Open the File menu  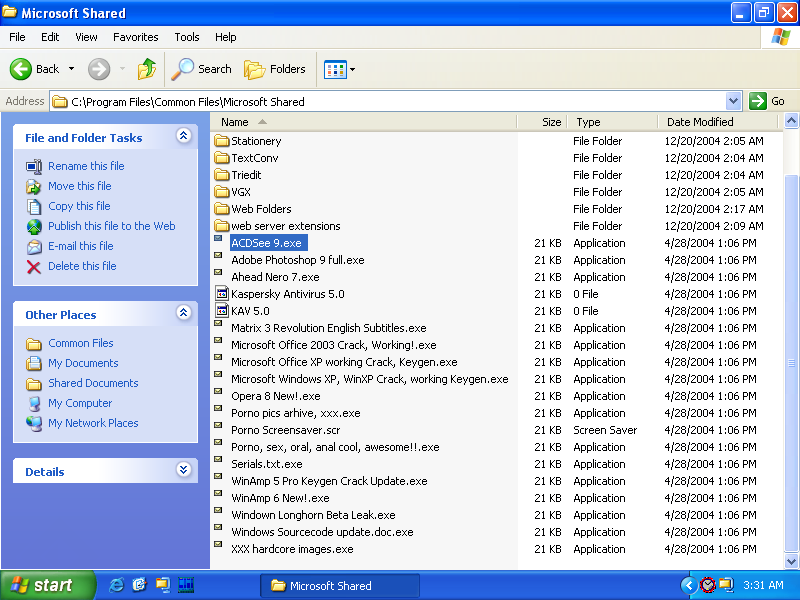click(17, 37)
